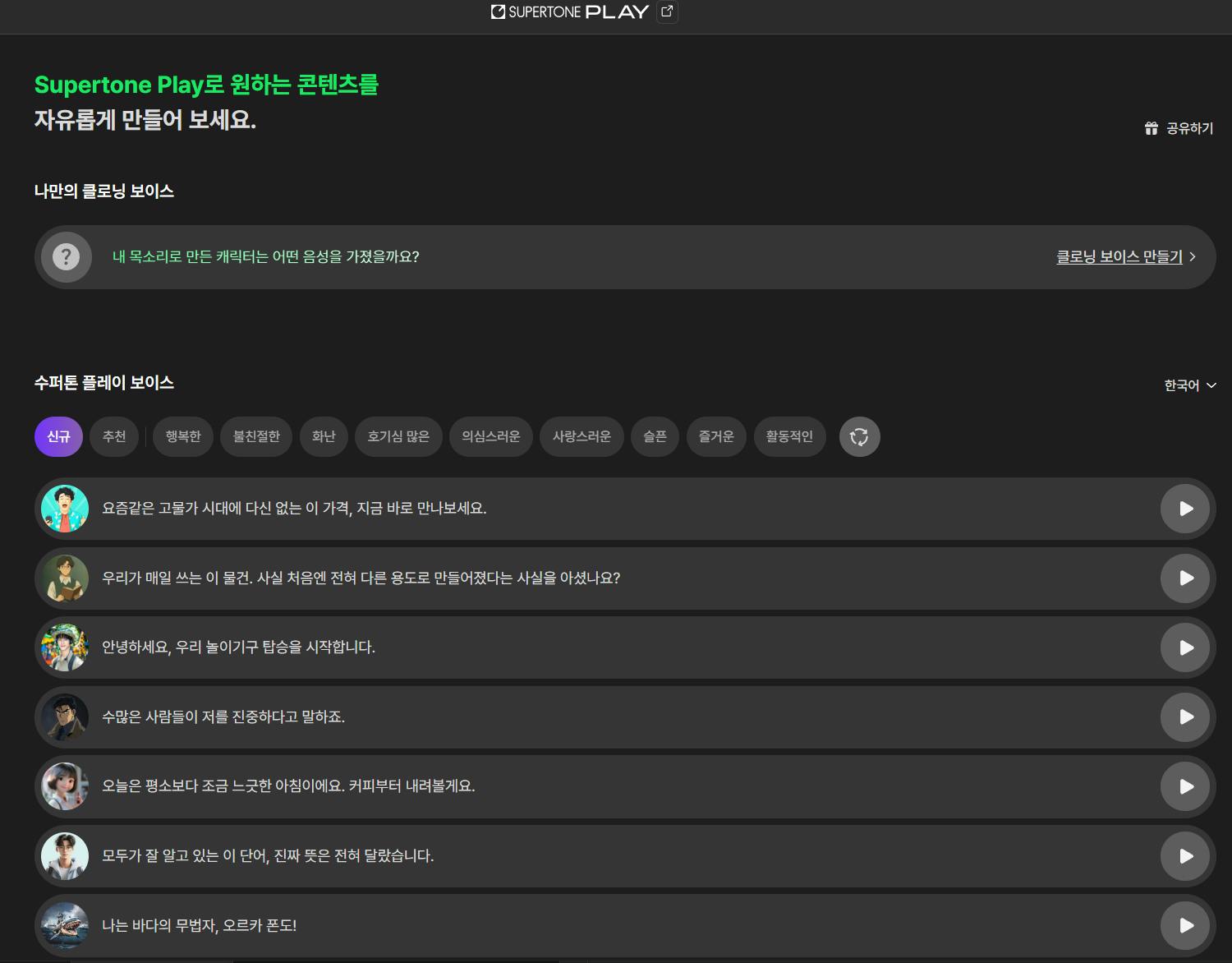The width and height of the screenshot is (1232, 963).
Task: Filter voices by 화난 emotion
Action: point(324,436)
